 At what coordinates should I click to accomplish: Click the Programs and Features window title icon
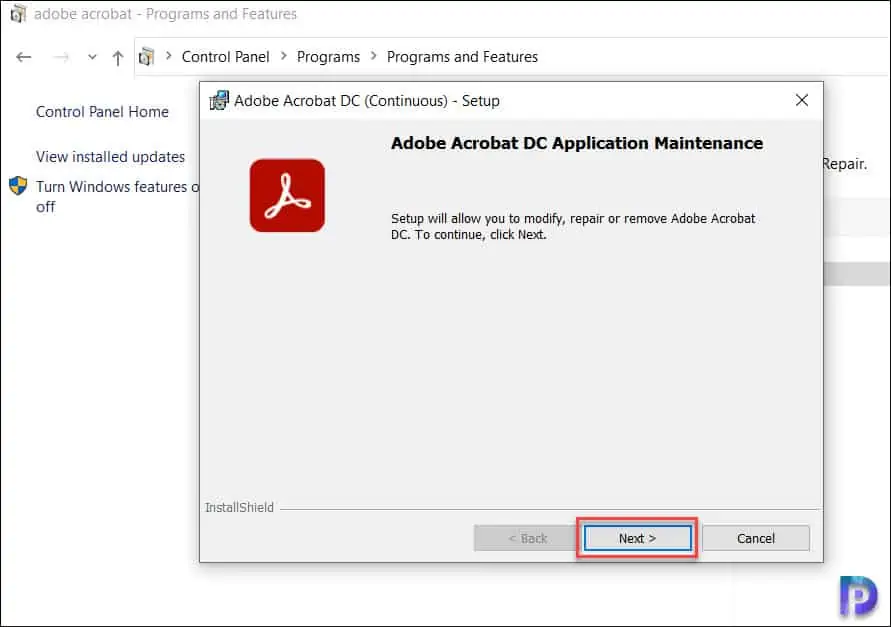click(x=18, y=14)
